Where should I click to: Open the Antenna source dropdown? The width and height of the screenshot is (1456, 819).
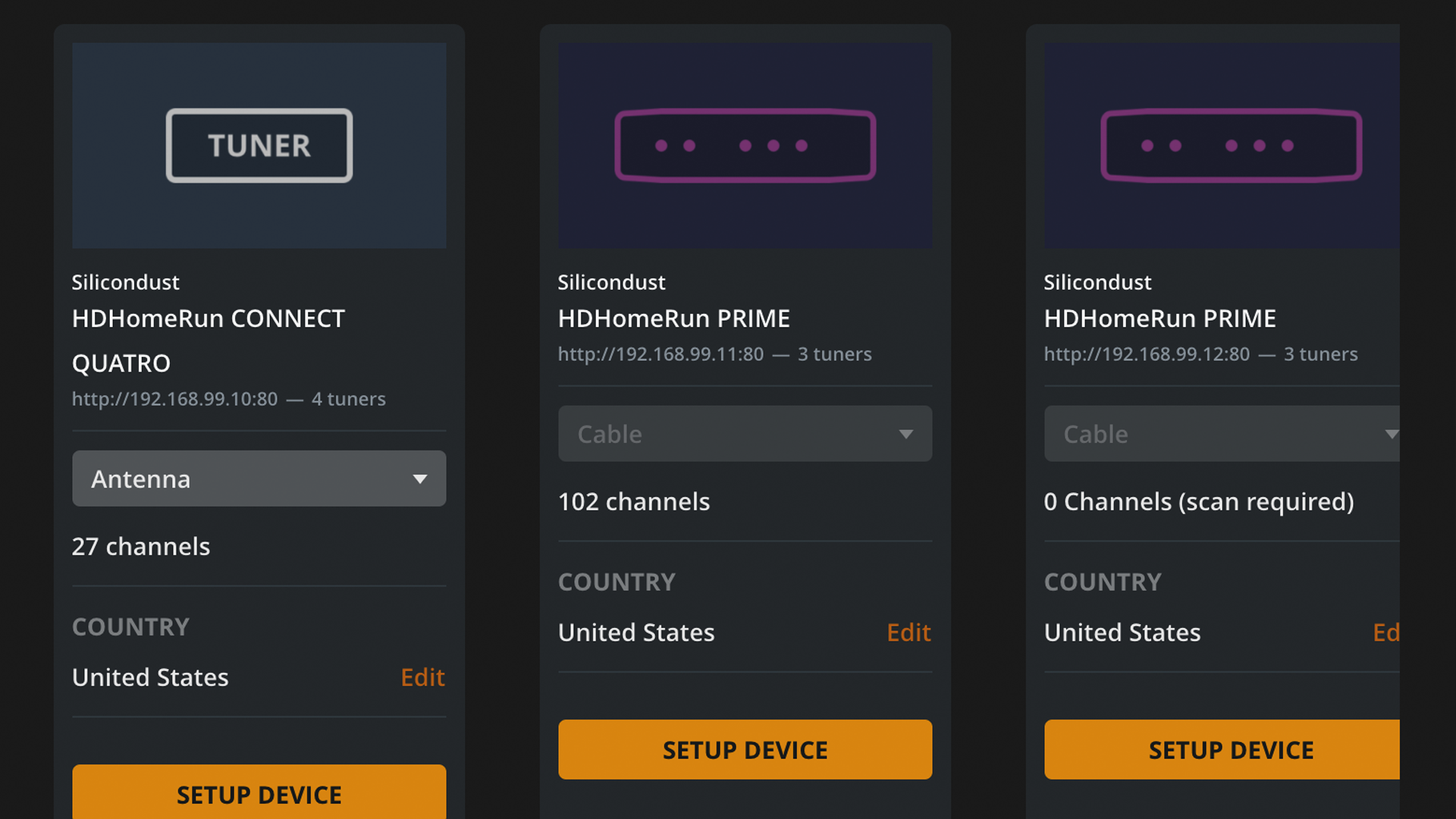(259, 479)
